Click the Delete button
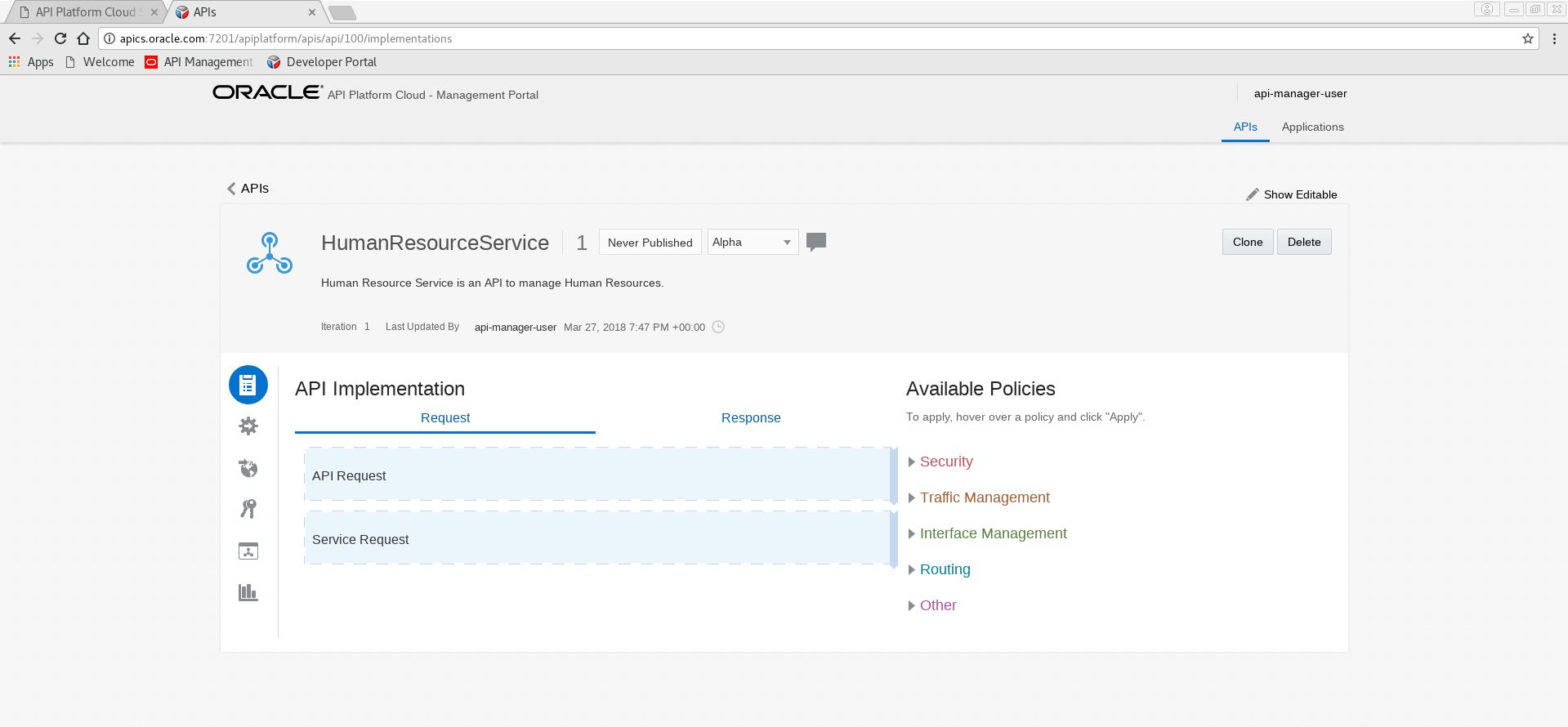This screenshot has width=1568, height=727. (x=1303, y=242)
